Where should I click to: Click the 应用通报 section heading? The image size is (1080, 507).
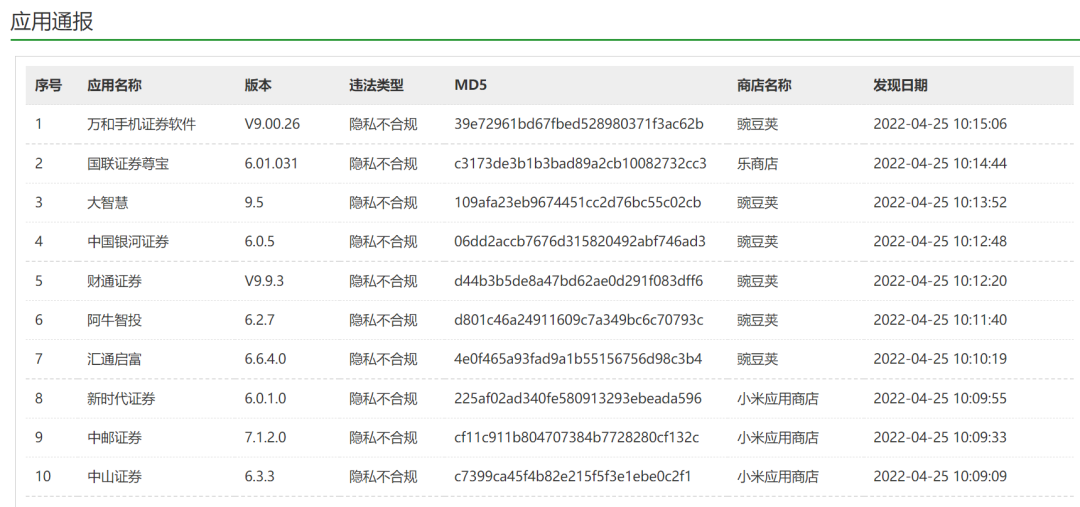click(x=52, y=21)
